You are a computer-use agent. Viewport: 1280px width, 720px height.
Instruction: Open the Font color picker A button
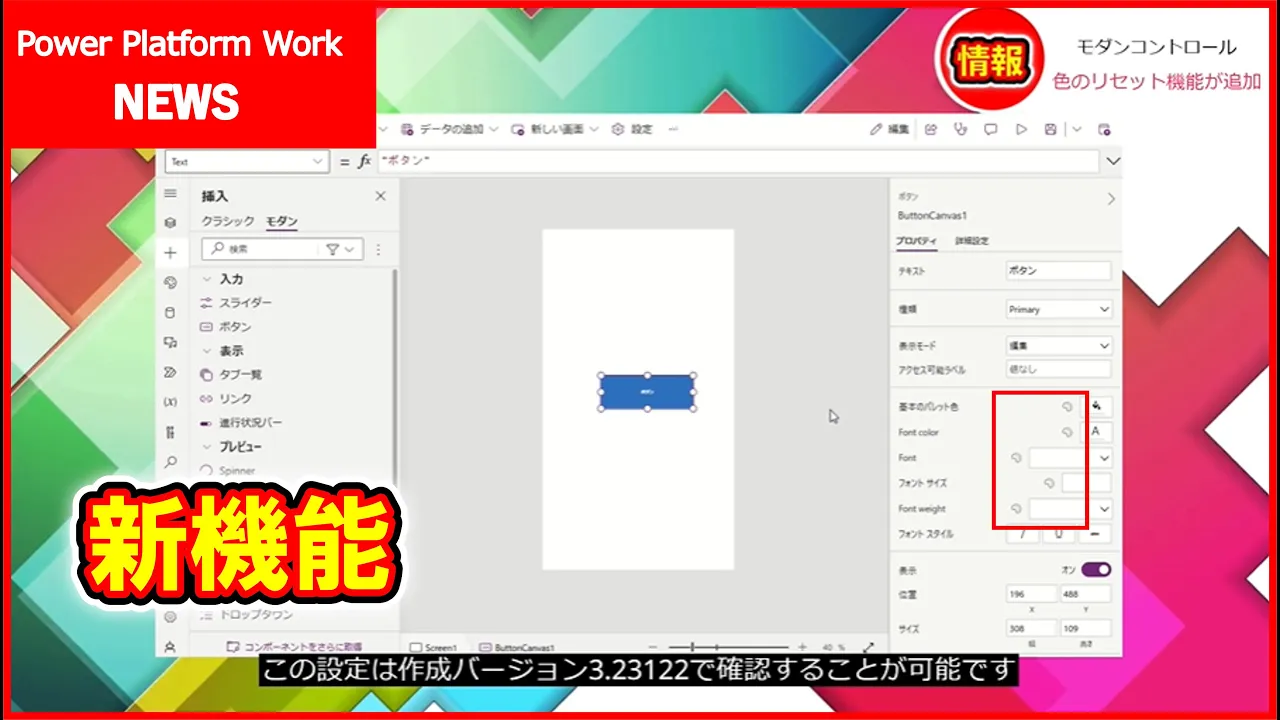click(1098, 432)
